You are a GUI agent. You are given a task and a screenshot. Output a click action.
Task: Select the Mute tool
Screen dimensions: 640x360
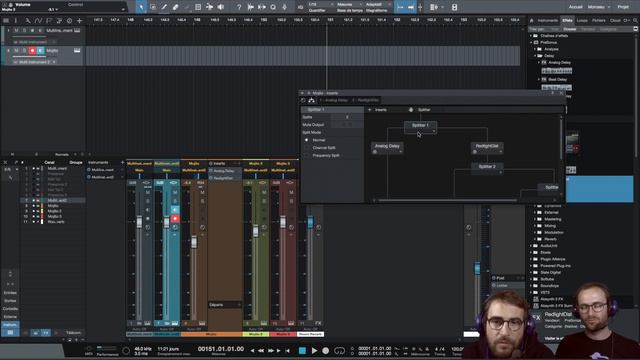pos(198,7)
